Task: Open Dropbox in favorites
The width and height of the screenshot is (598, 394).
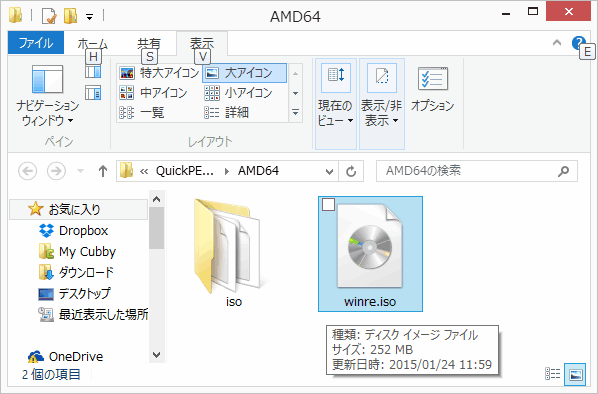Action: click(x=73, y=230)
